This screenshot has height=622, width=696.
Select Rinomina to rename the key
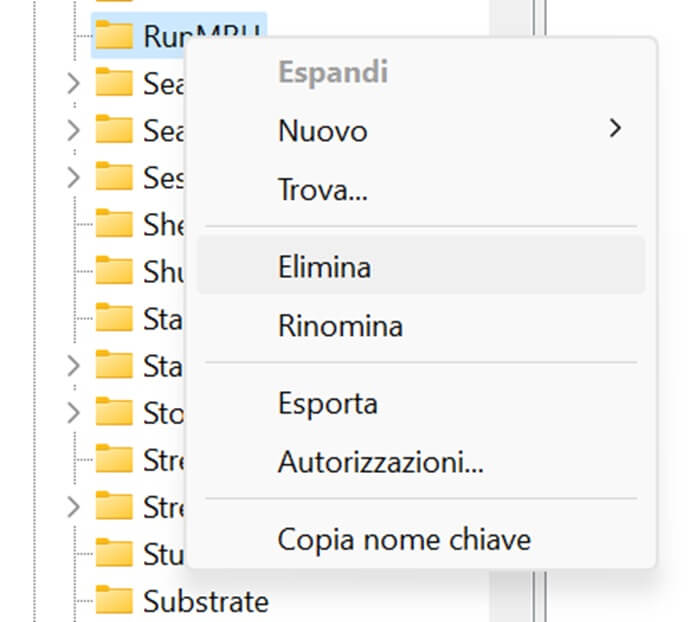click(x=421, y=325)
